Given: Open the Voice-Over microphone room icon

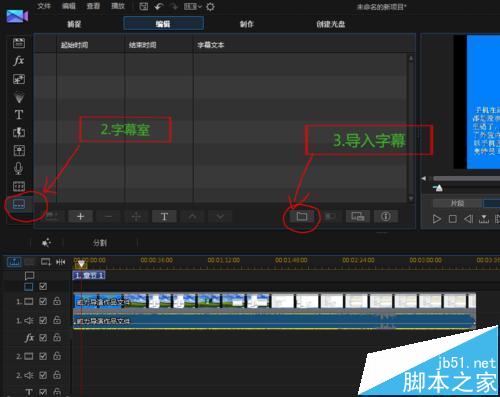Looking at the screenshot, I should [x=19, y=168].
